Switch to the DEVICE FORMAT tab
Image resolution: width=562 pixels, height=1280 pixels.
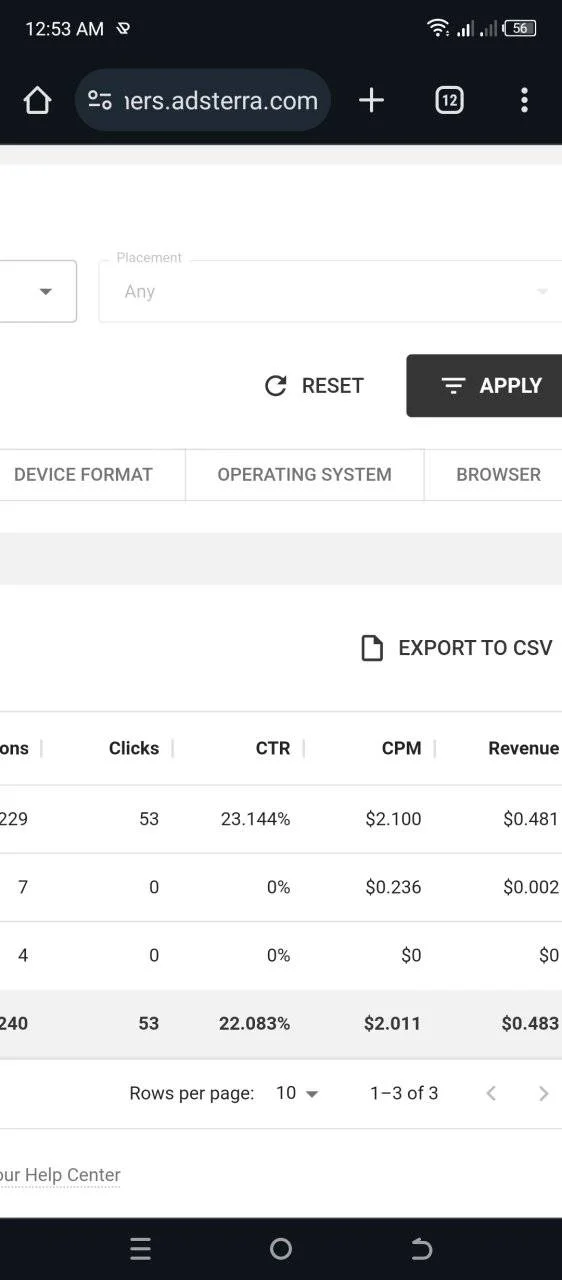(x=84, y=475)
